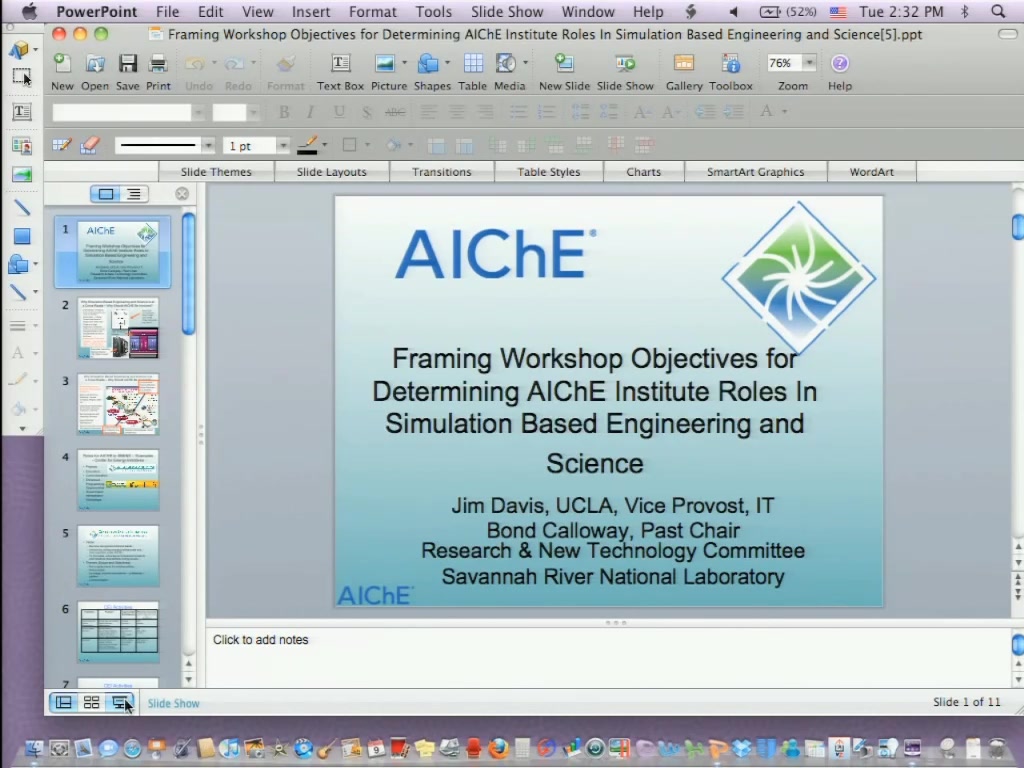Image resolution: width=1024 pixels, height=768 pixels.
Task: Click the Shapes toolbar icon
Action: pos(428,63)
